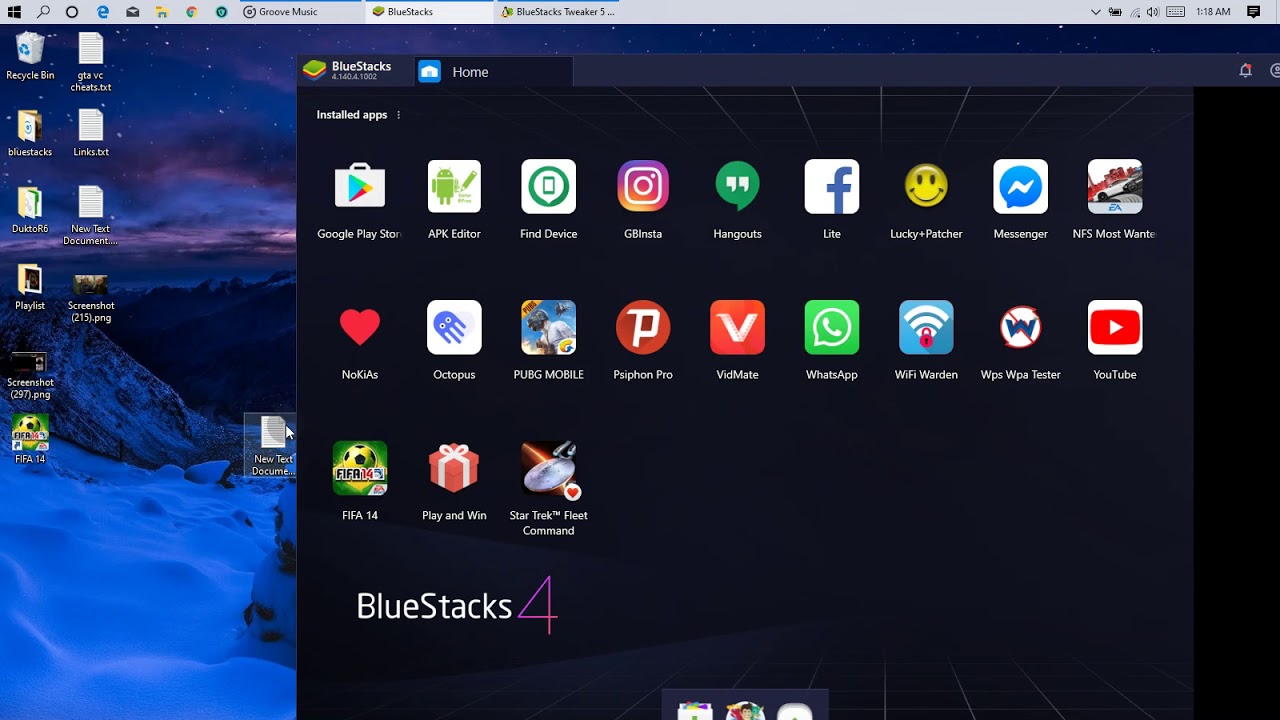1280x720 pixels.
Task: Click the BlueStacks logo in title bar
Action: [x=315, y=71]
